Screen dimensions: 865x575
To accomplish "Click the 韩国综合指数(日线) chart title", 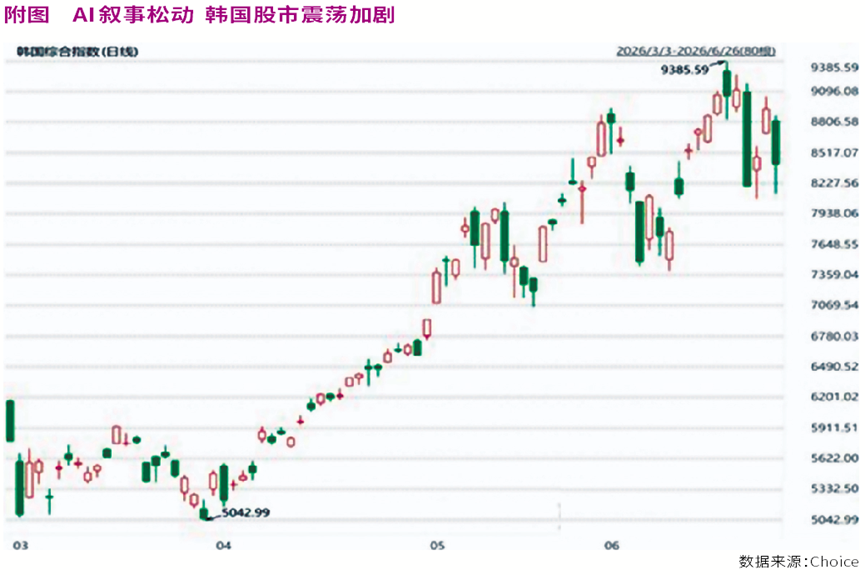I will (77, 51).
